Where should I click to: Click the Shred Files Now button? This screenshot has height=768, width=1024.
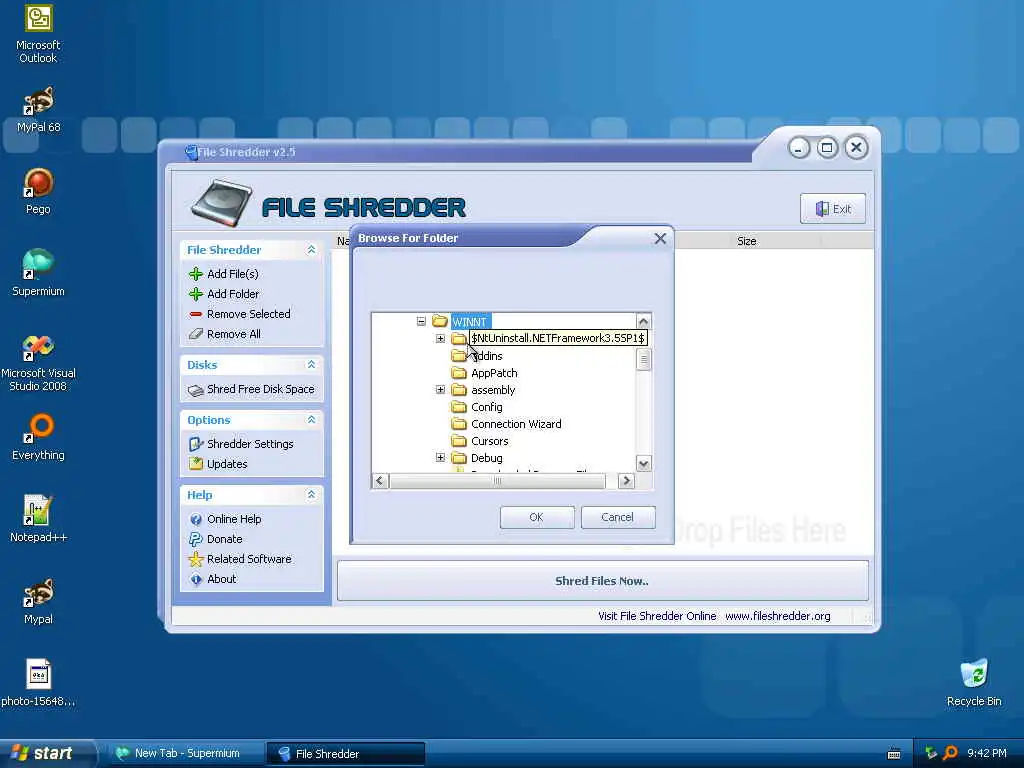pos(602,581)
